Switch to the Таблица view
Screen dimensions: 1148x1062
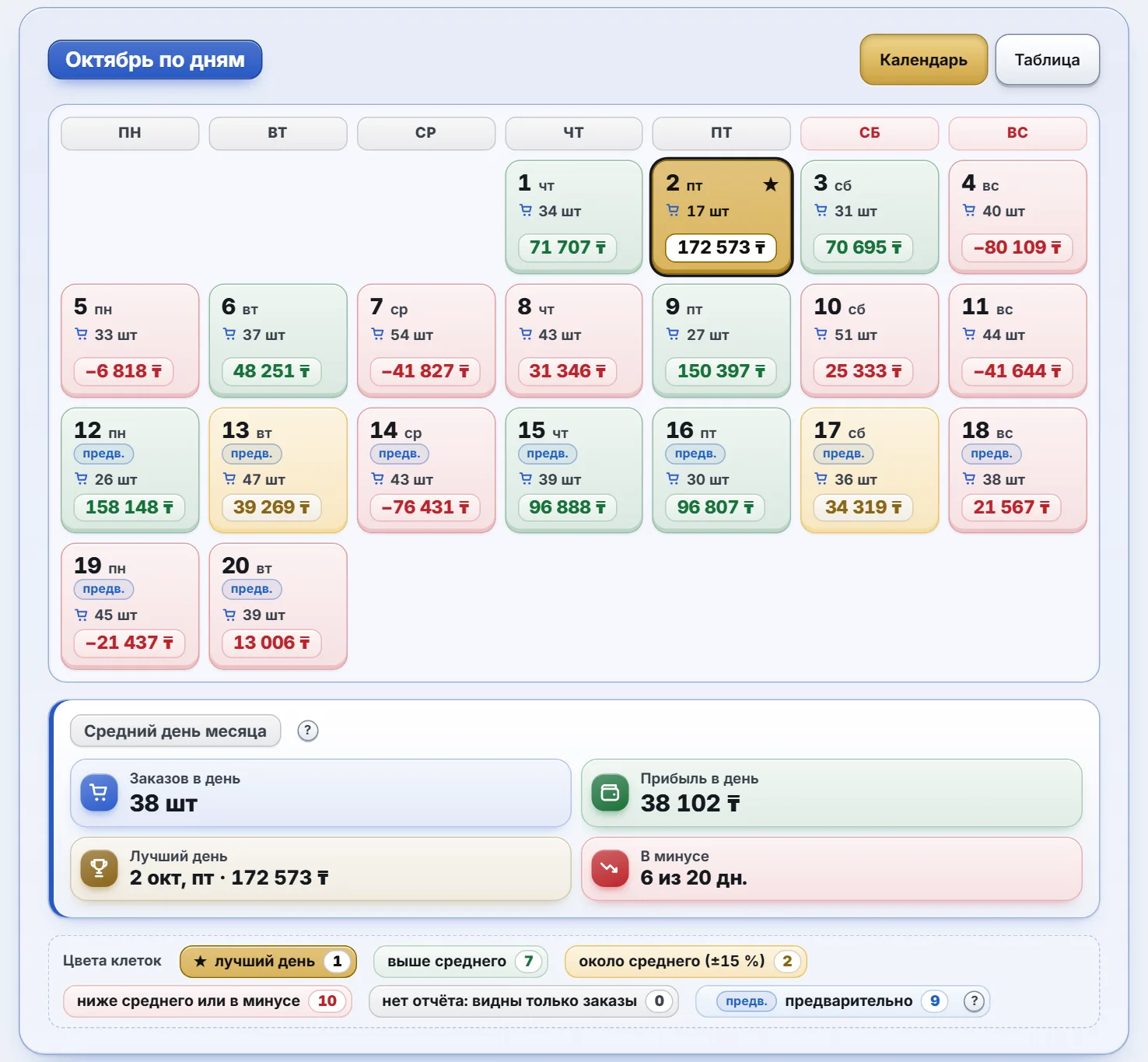coord(1047,60)
